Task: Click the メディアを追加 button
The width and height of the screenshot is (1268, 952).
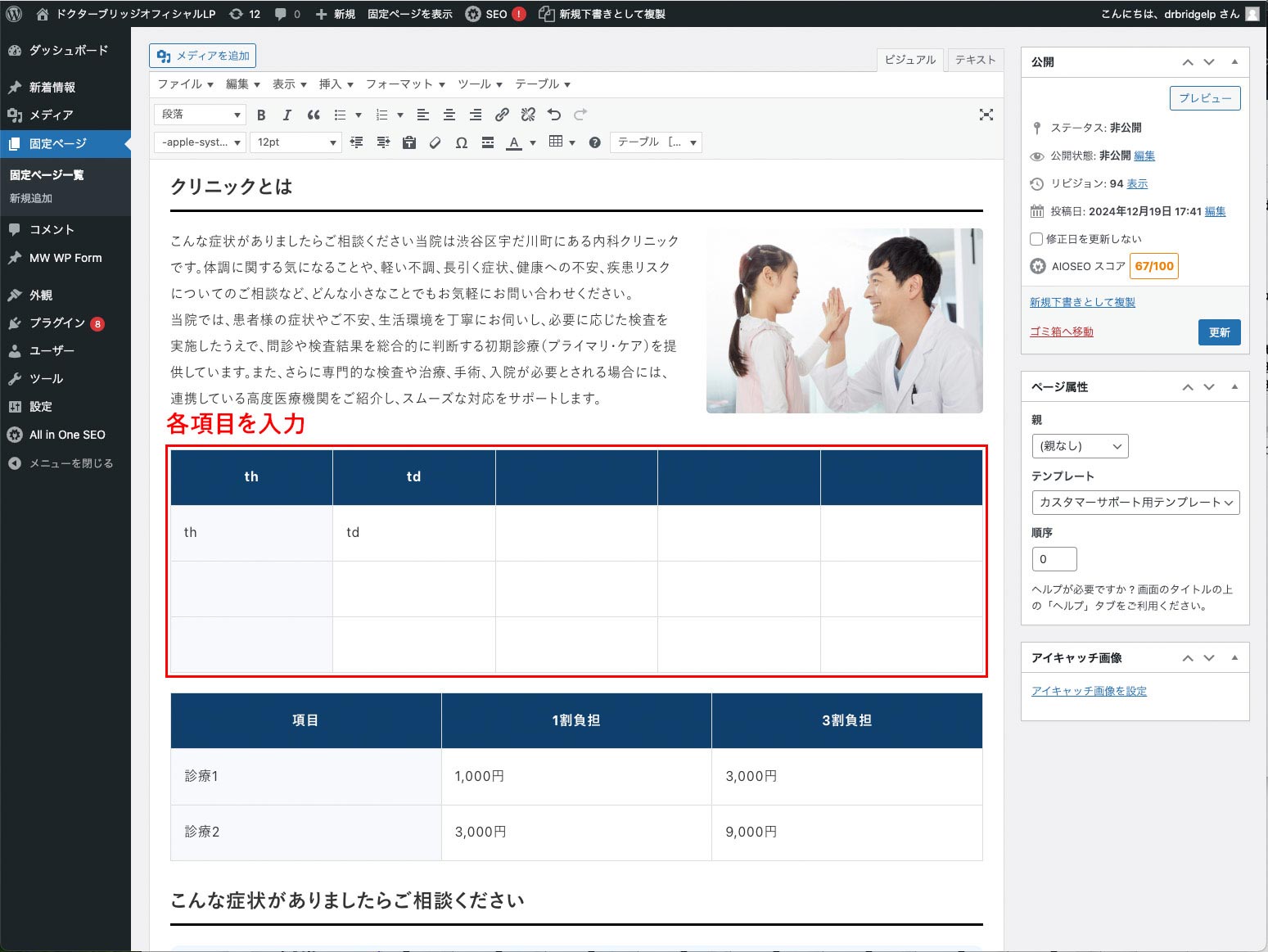Action: pyautogui.click(x=203, y=56)
